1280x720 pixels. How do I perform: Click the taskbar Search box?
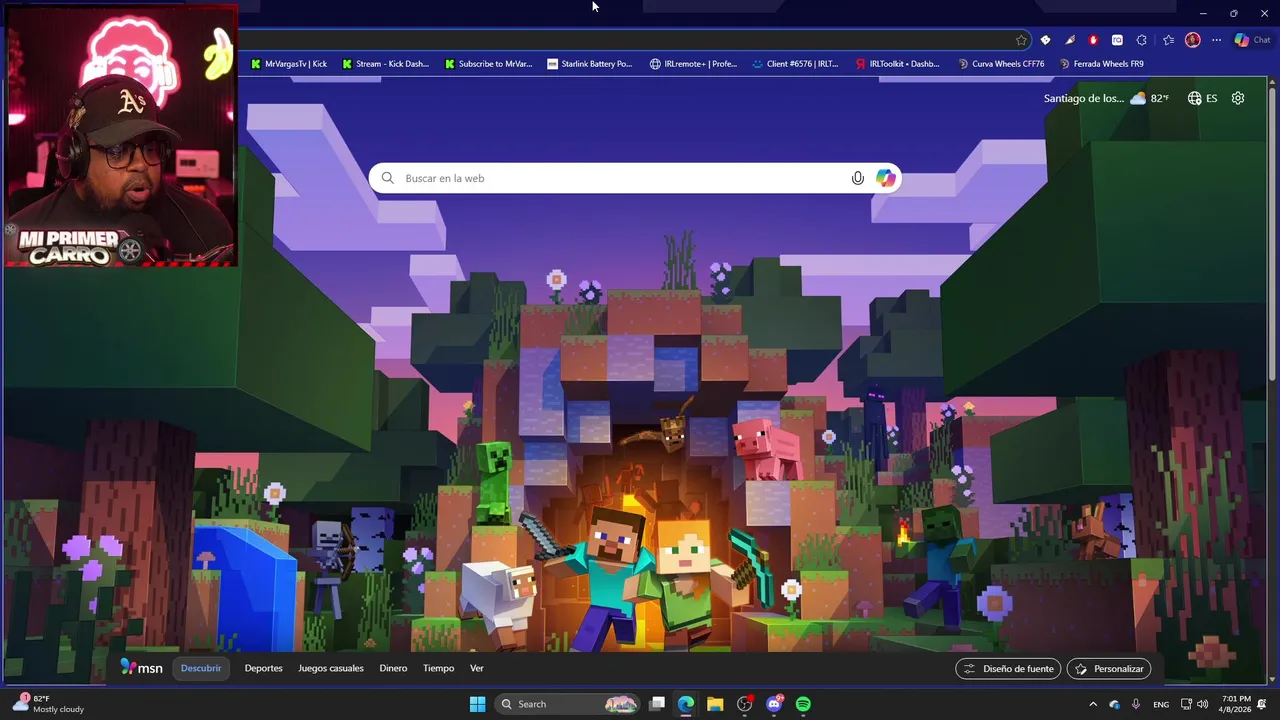point(566,704)
